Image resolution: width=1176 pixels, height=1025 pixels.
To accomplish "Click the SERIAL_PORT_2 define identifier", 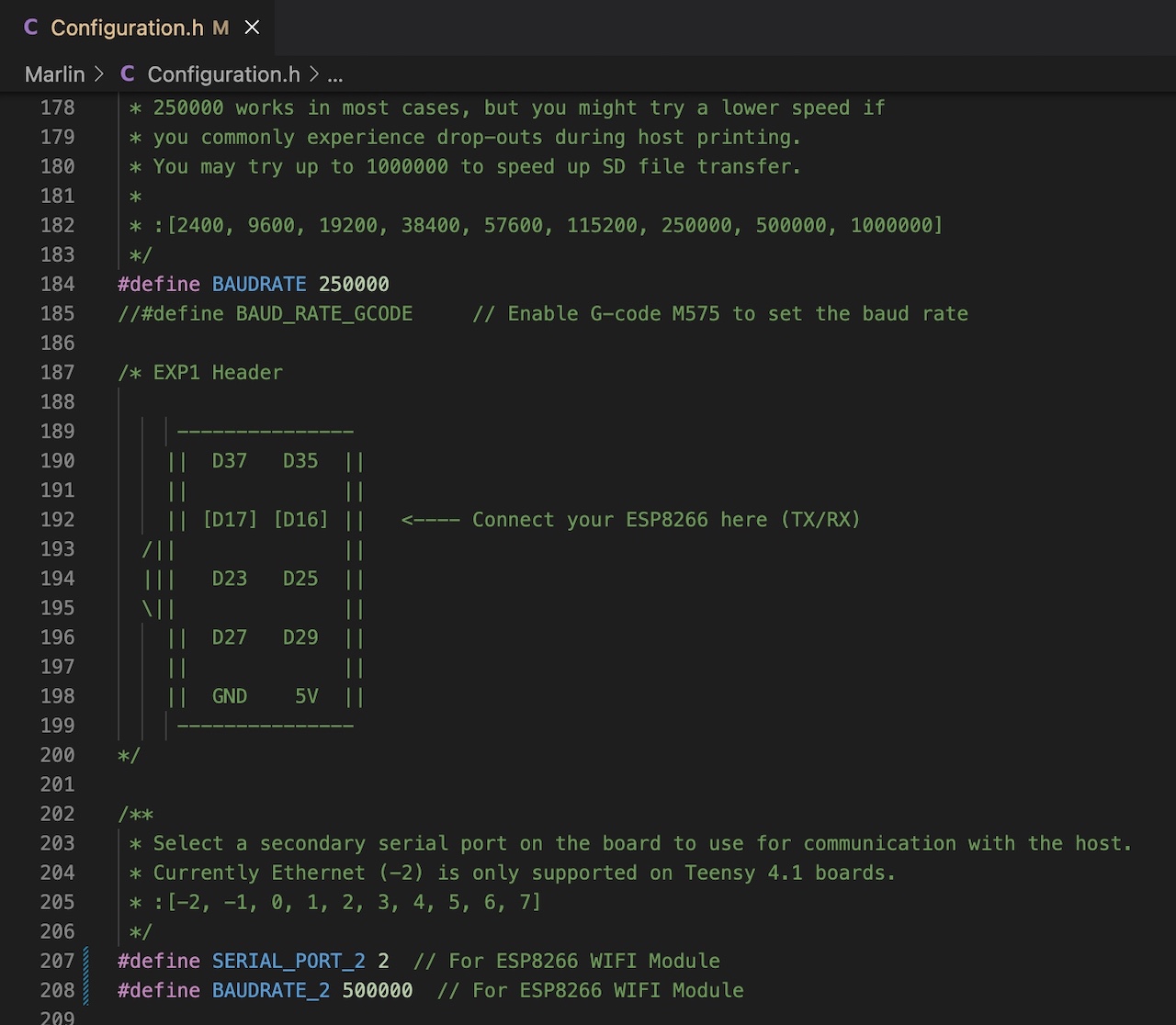I will point(288,961).
